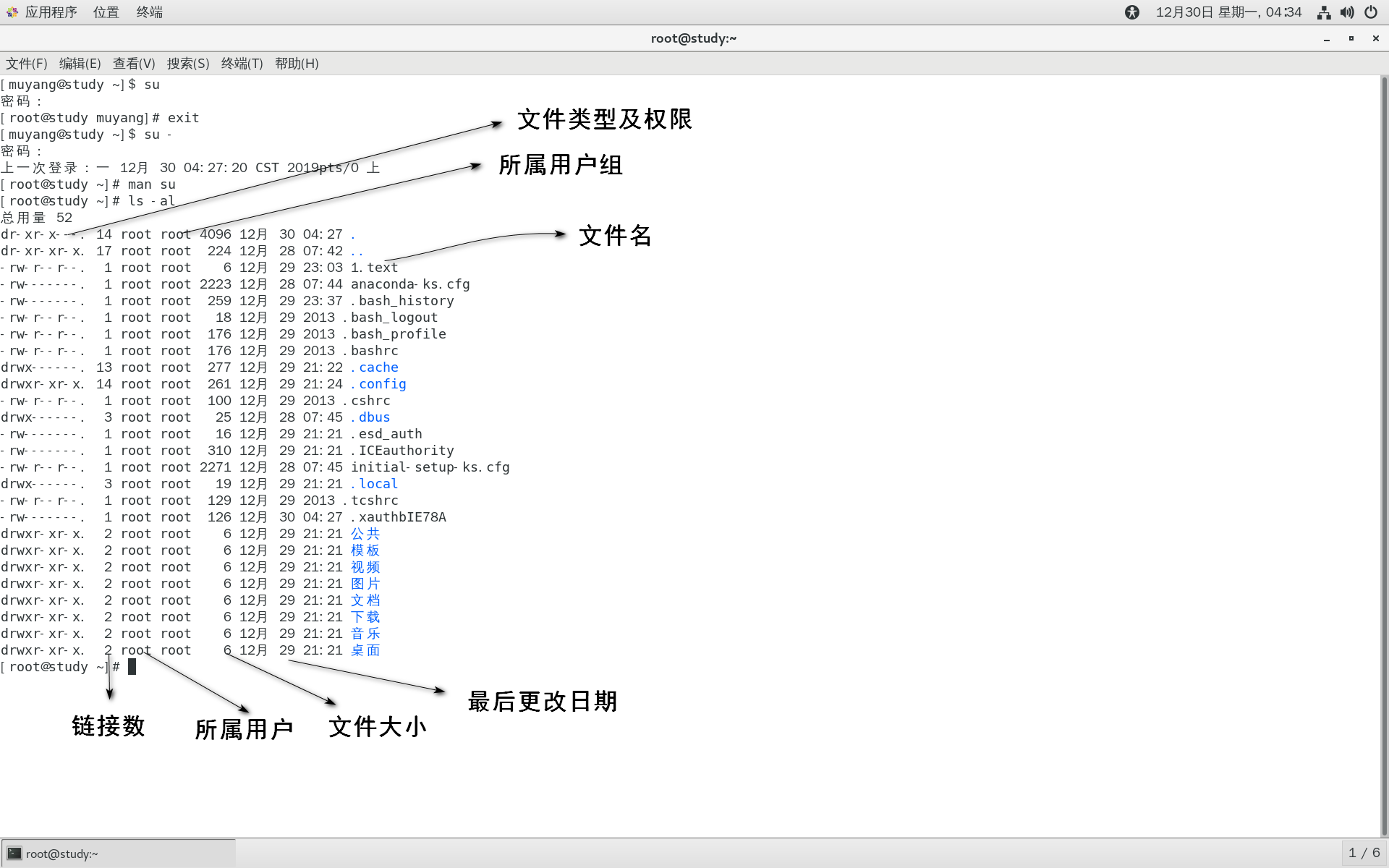The width and height of the screenshot is (1389, 868).
Task: Click the file name anaconda-ks.cfg
Action: point(410,284)
